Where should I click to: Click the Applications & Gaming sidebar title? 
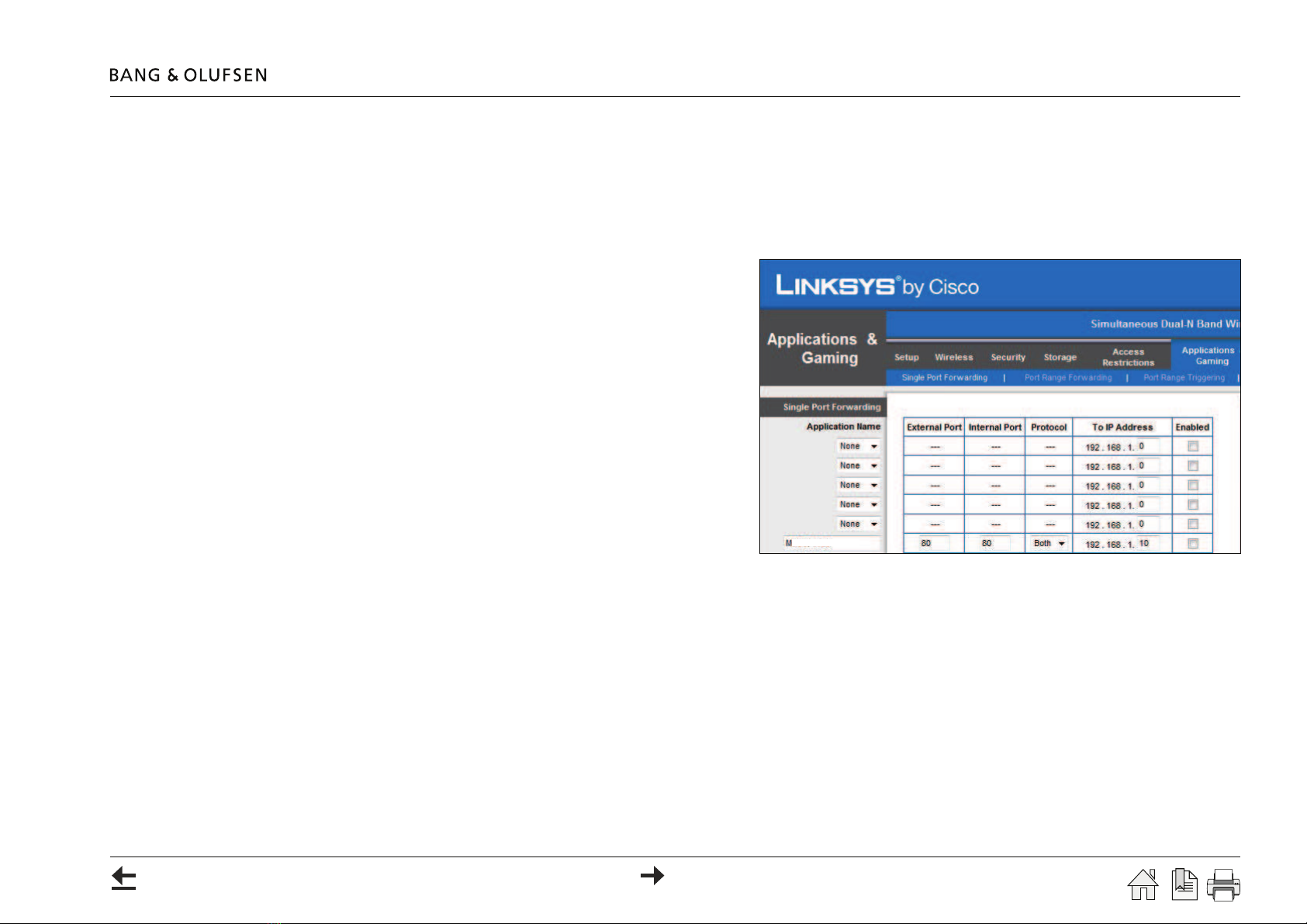click(822, 348)
